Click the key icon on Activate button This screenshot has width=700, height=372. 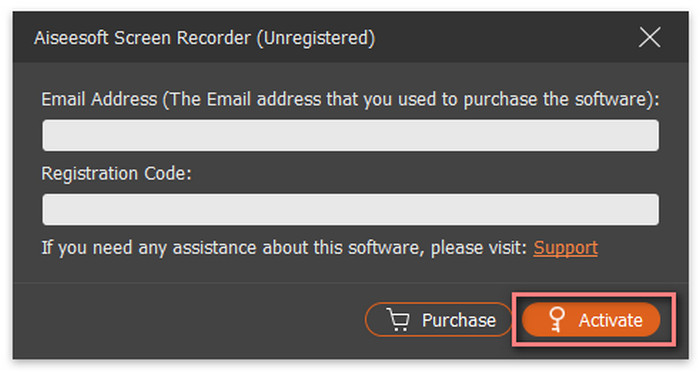[x=556, y=320]
